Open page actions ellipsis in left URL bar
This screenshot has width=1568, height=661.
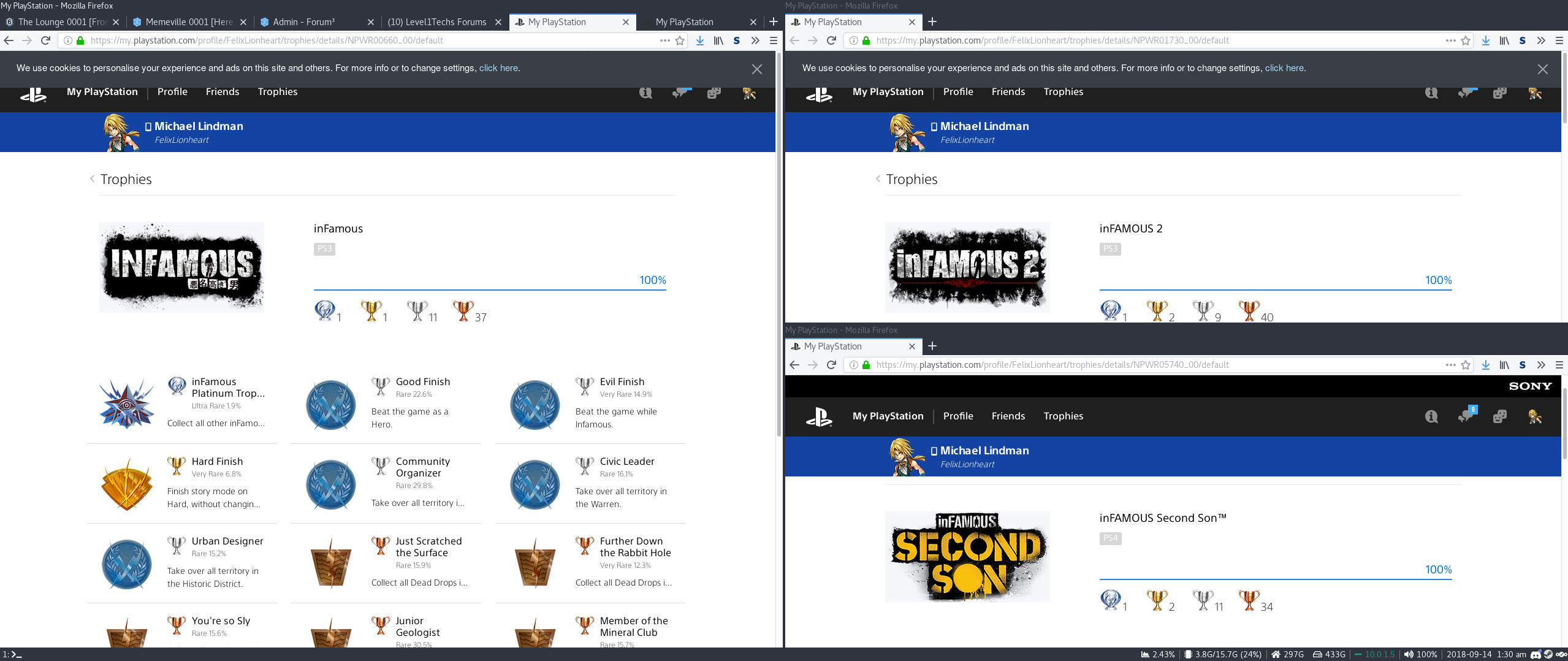tap(664, 40)
